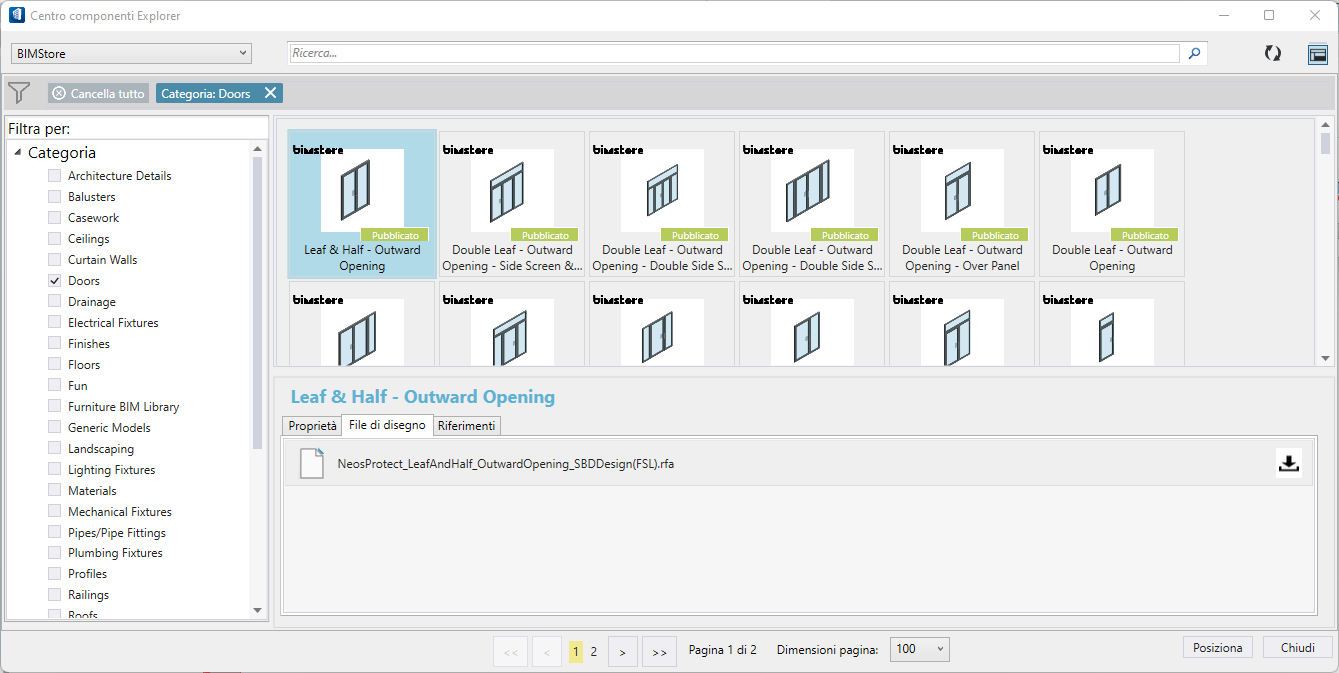Open the Riferimenti tab

pyautogui.click(x=466, y=426)
